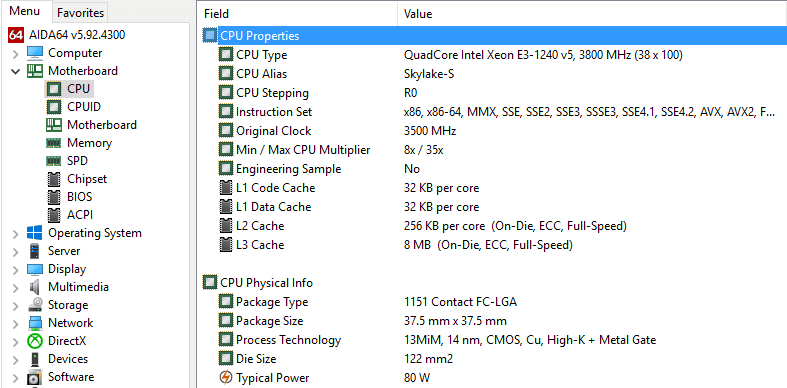
Task: Click the L3 Cache chip icon
Action: point(226,245)
